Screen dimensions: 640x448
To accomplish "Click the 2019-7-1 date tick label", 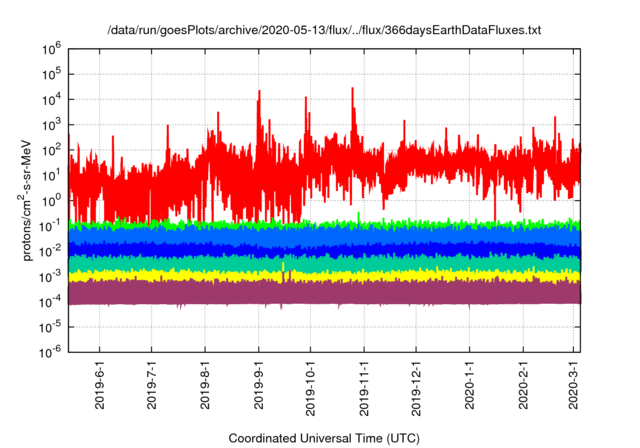I will pos(151,385).
